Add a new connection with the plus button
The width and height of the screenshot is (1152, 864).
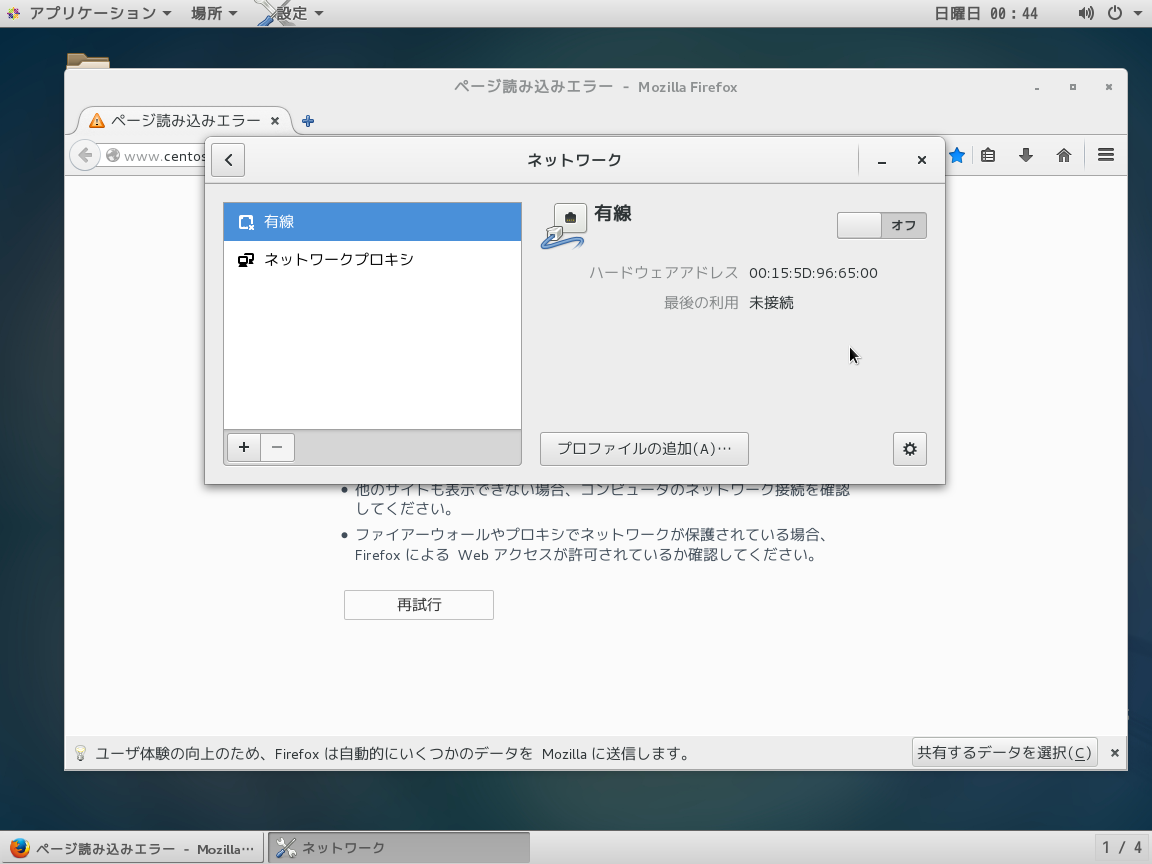244,447
